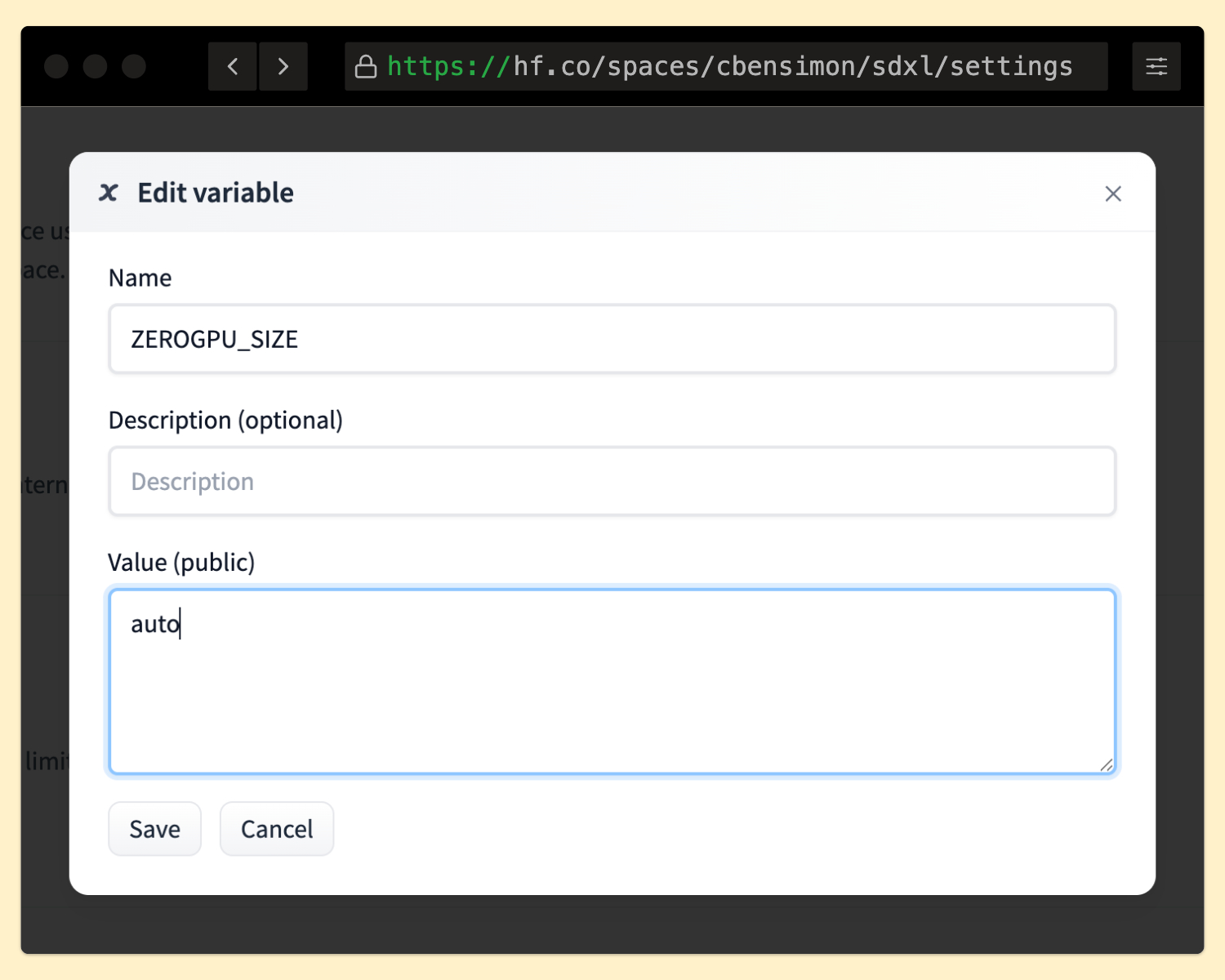Click the "Edit variable" dialog title
Screen dimensions: 1225x980
(x=216, y=193)
